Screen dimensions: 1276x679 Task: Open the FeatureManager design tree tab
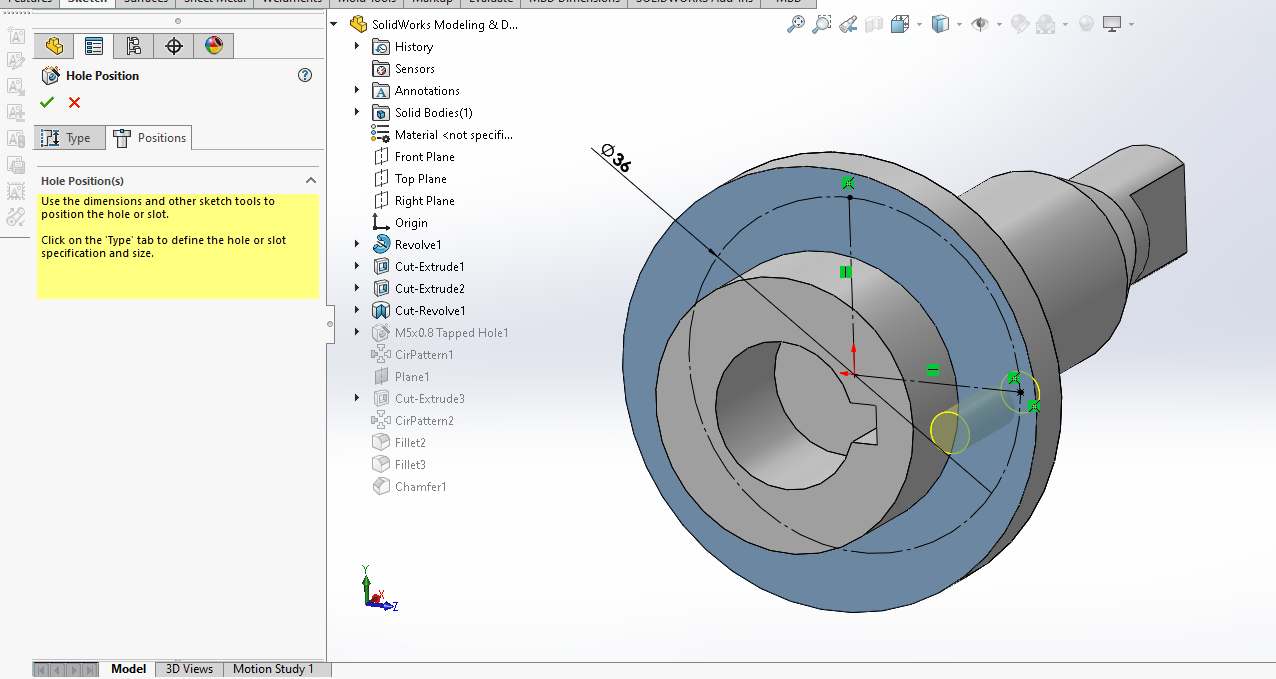pyautogui.click(x=54, y=46)
